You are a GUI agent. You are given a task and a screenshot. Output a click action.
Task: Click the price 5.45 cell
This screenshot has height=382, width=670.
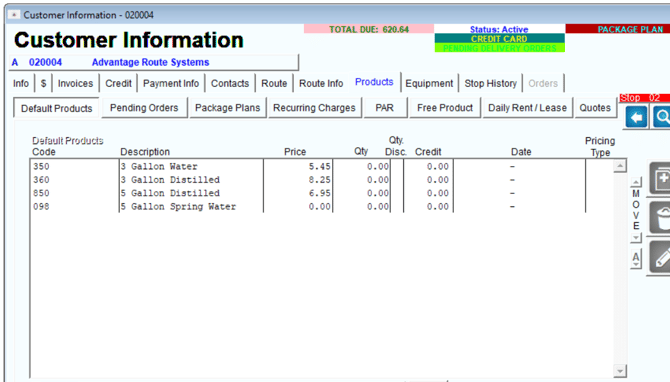click(x=320, y=167)
